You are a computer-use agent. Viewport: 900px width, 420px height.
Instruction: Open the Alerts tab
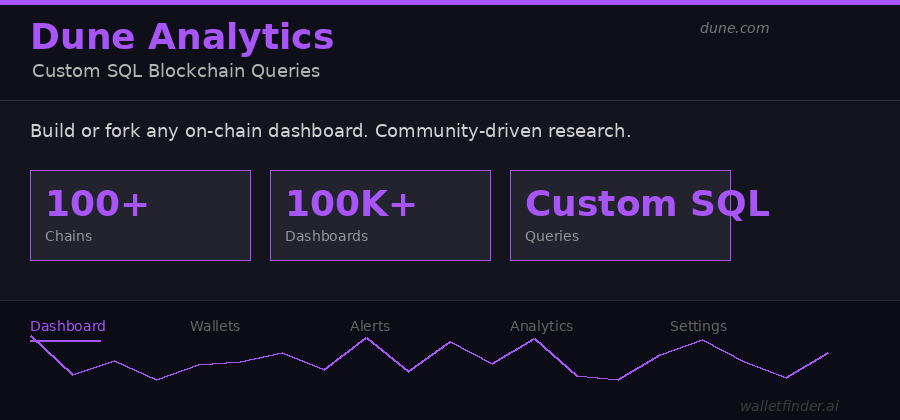[370, 326]
